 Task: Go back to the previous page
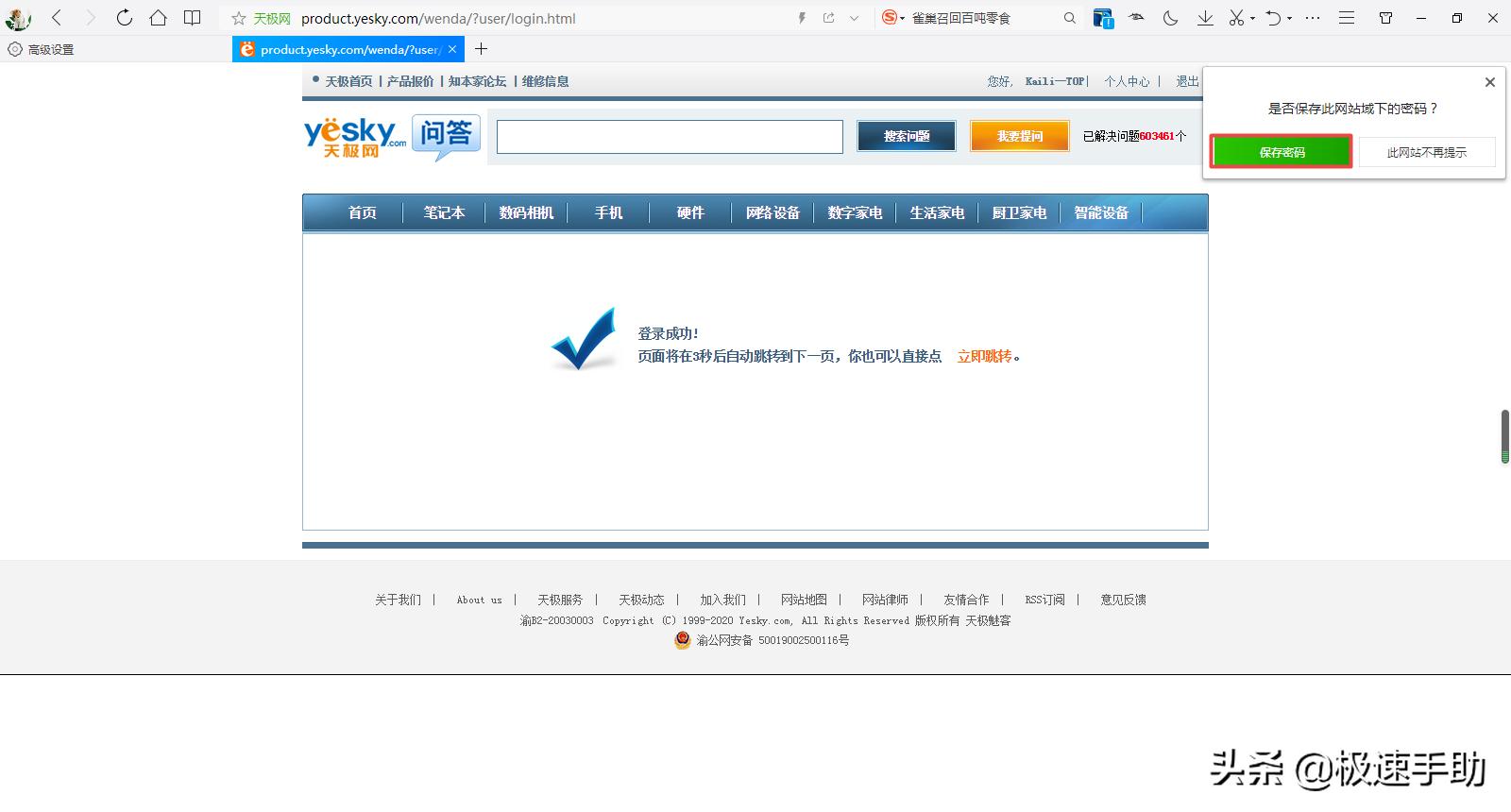(57, 18)
